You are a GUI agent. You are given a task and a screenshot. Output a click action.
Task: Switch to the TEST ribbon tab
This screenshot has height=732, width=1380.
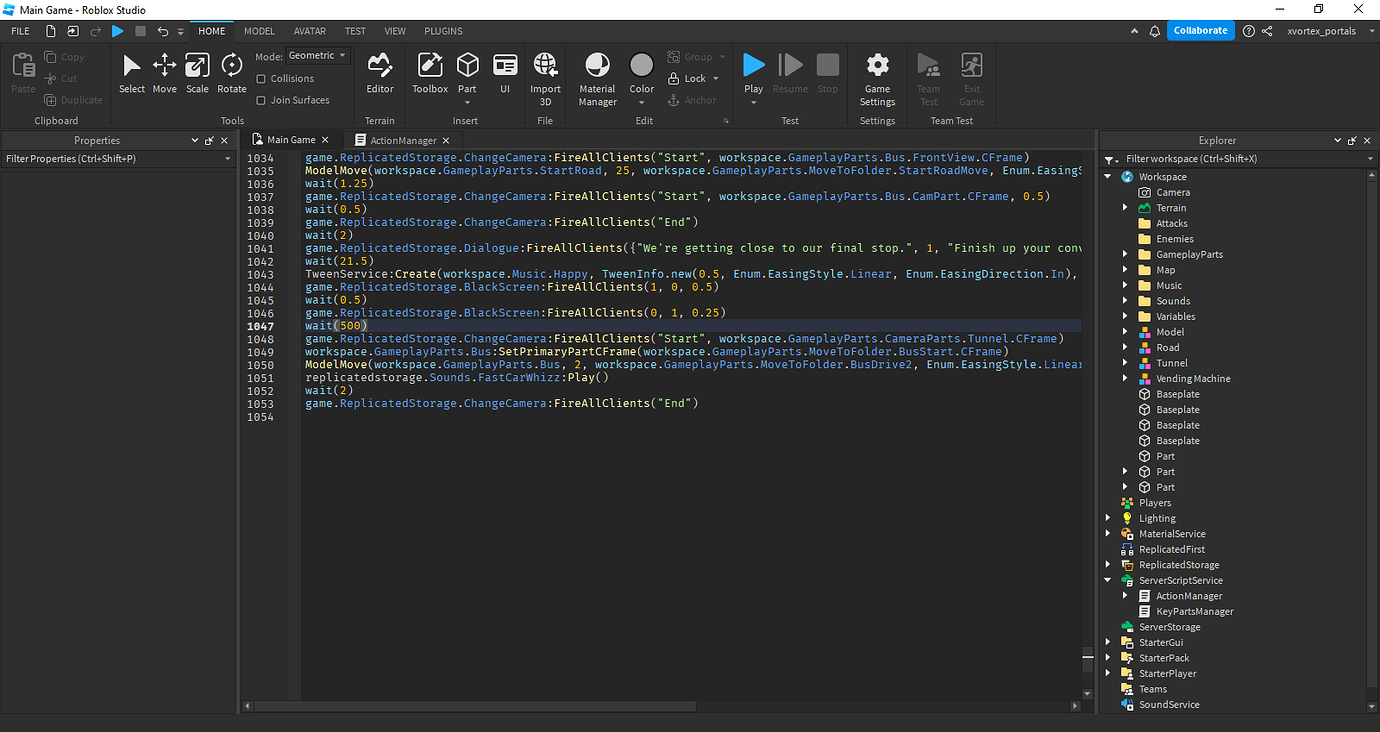[355, 31]
